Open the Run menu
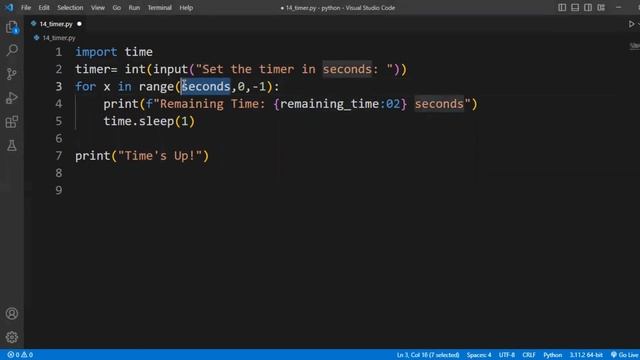Image resolution: width=640 pixels, height=360 pixels. pos(134,8)
